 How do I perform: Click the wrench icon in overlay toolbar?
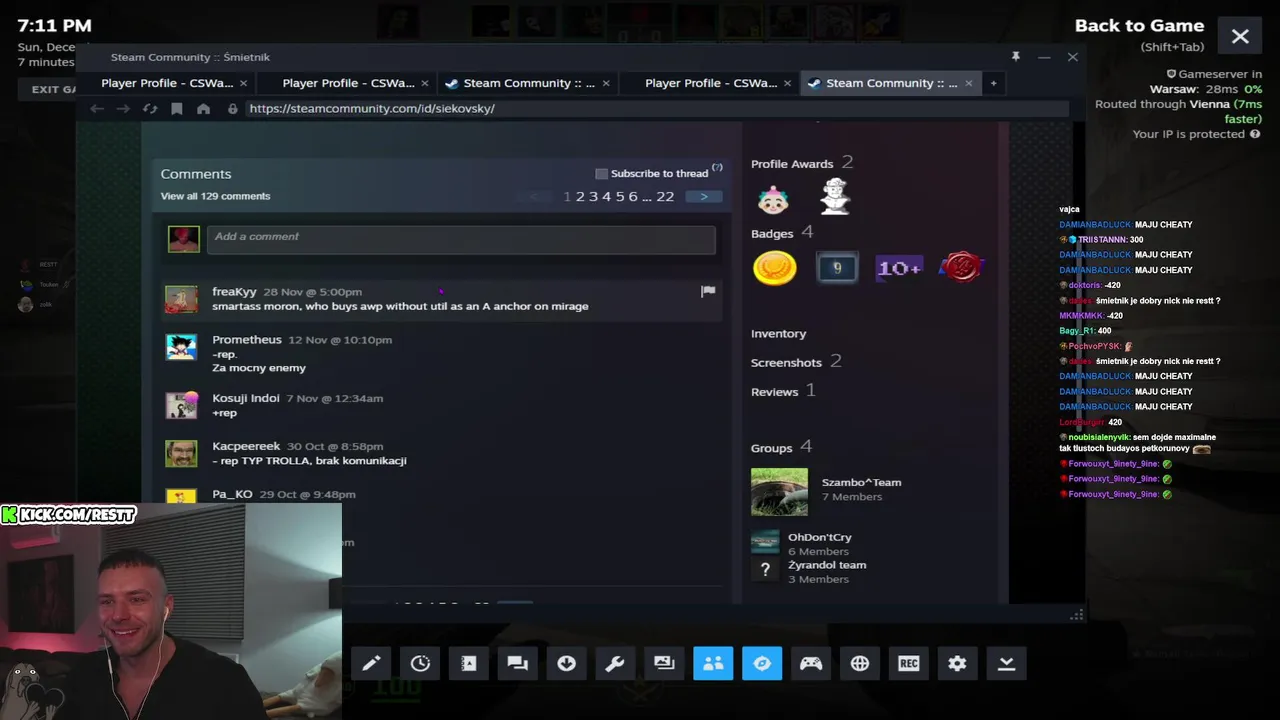[615, 663]
